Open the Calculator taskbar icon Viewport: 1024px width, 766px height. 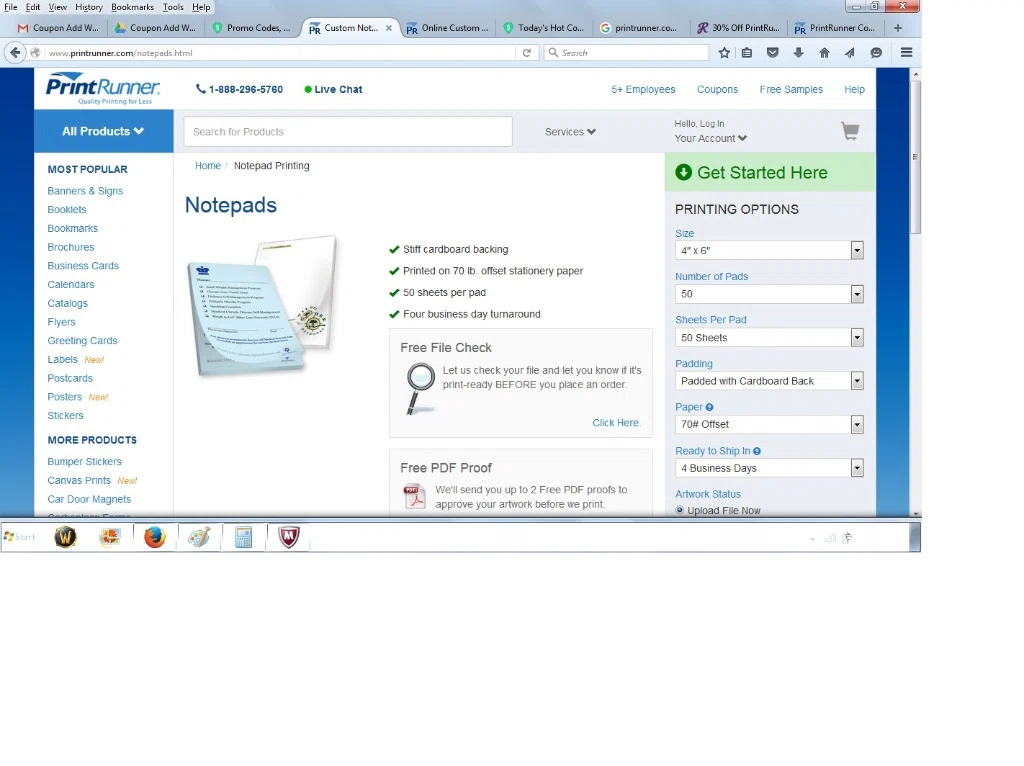point(244,537)
